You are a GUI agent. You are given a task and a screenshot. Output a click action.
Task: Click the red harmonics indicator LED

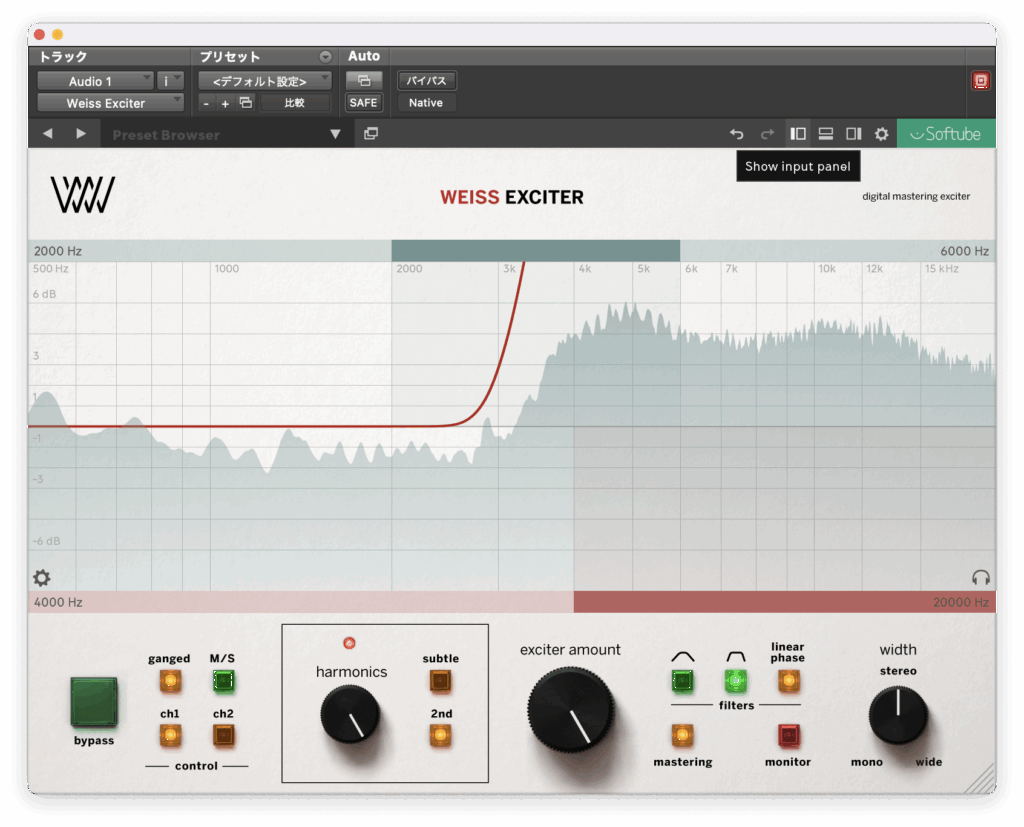pyautogui.click(x=349, y=643)
